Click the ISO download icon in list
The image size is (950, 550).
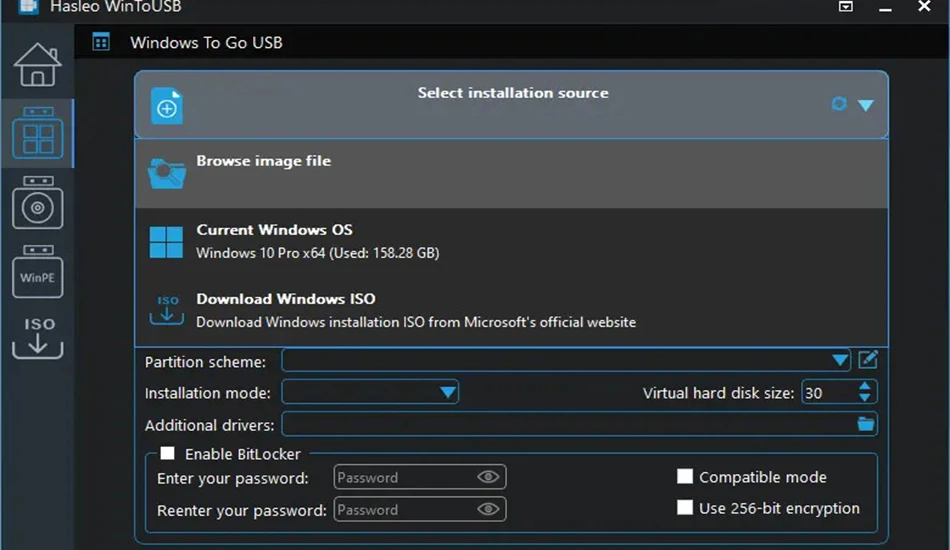(167, 310)
